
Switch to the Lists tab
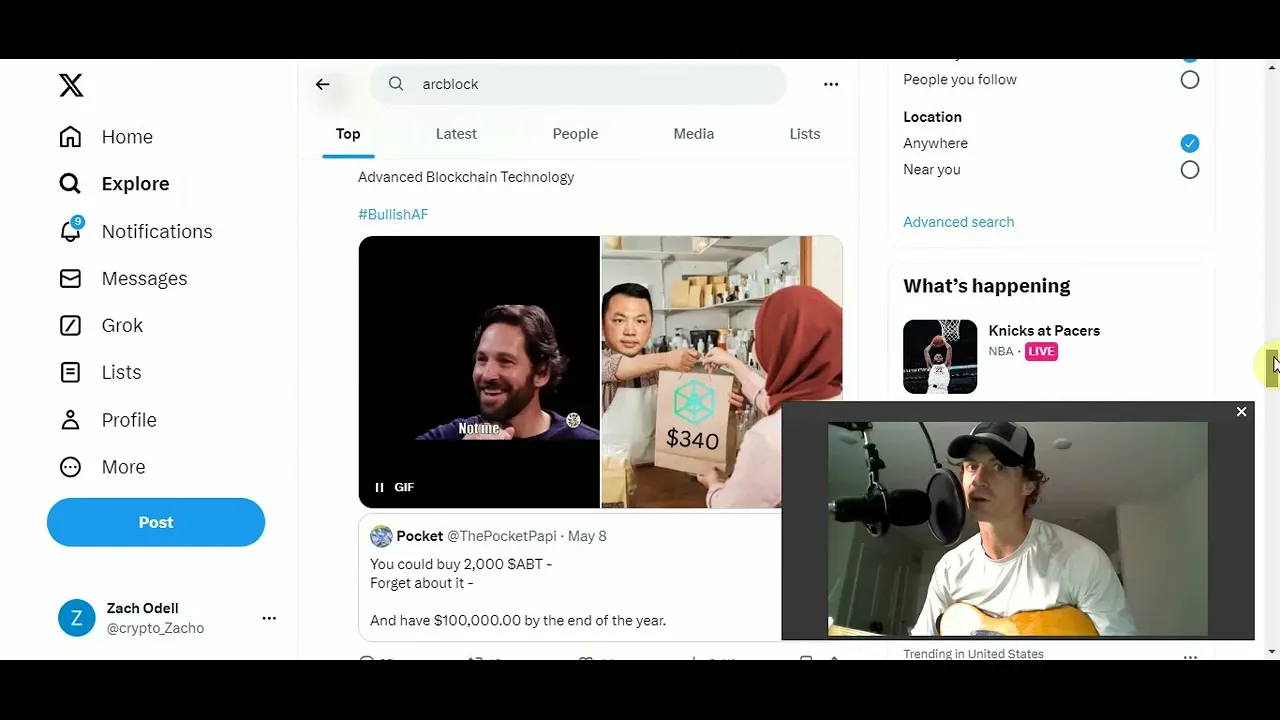tap(805, 134)
